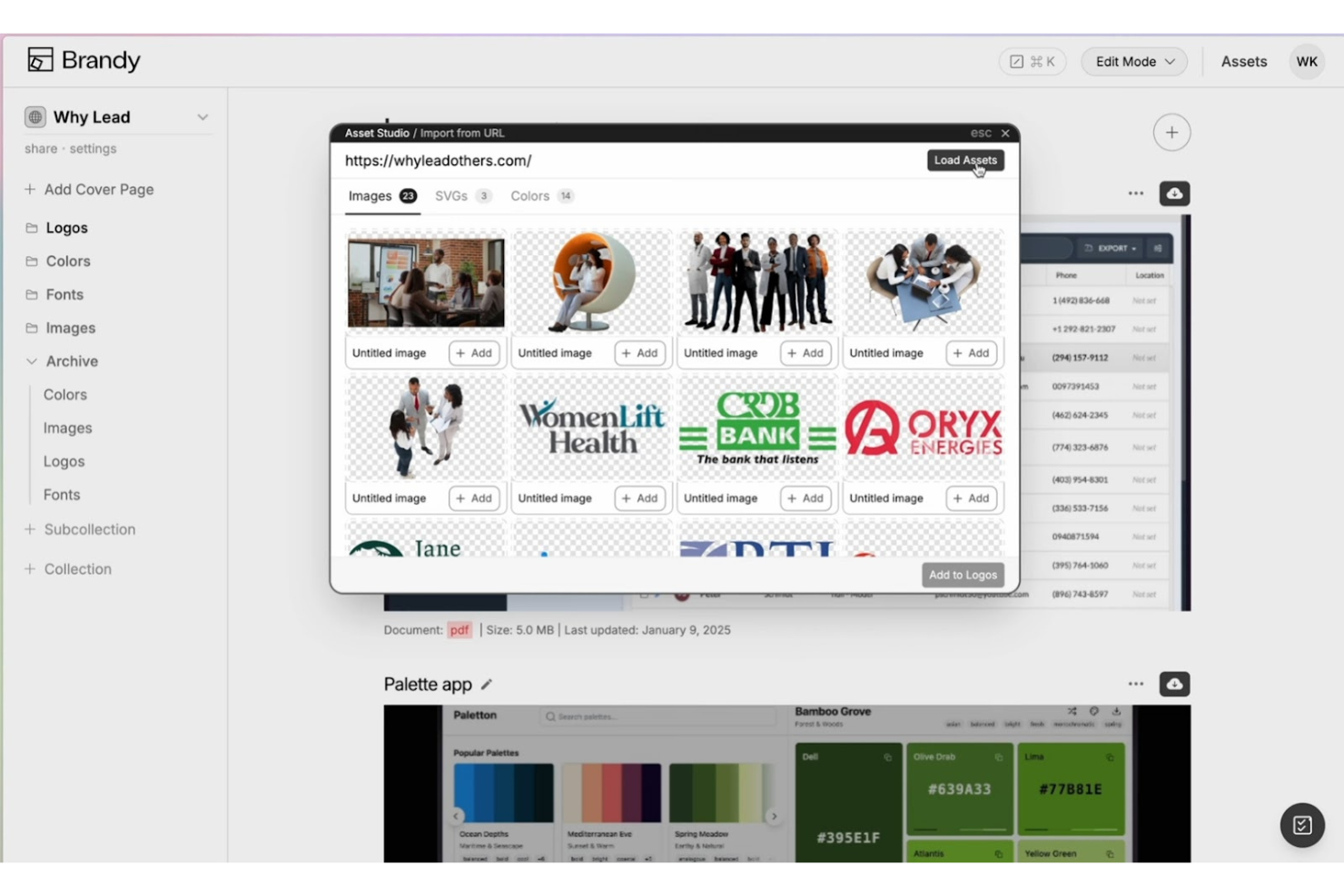Click Untitled image label under Oryx logo
The width and height of the screenshot is (1344, 896).
pos(886,498)
